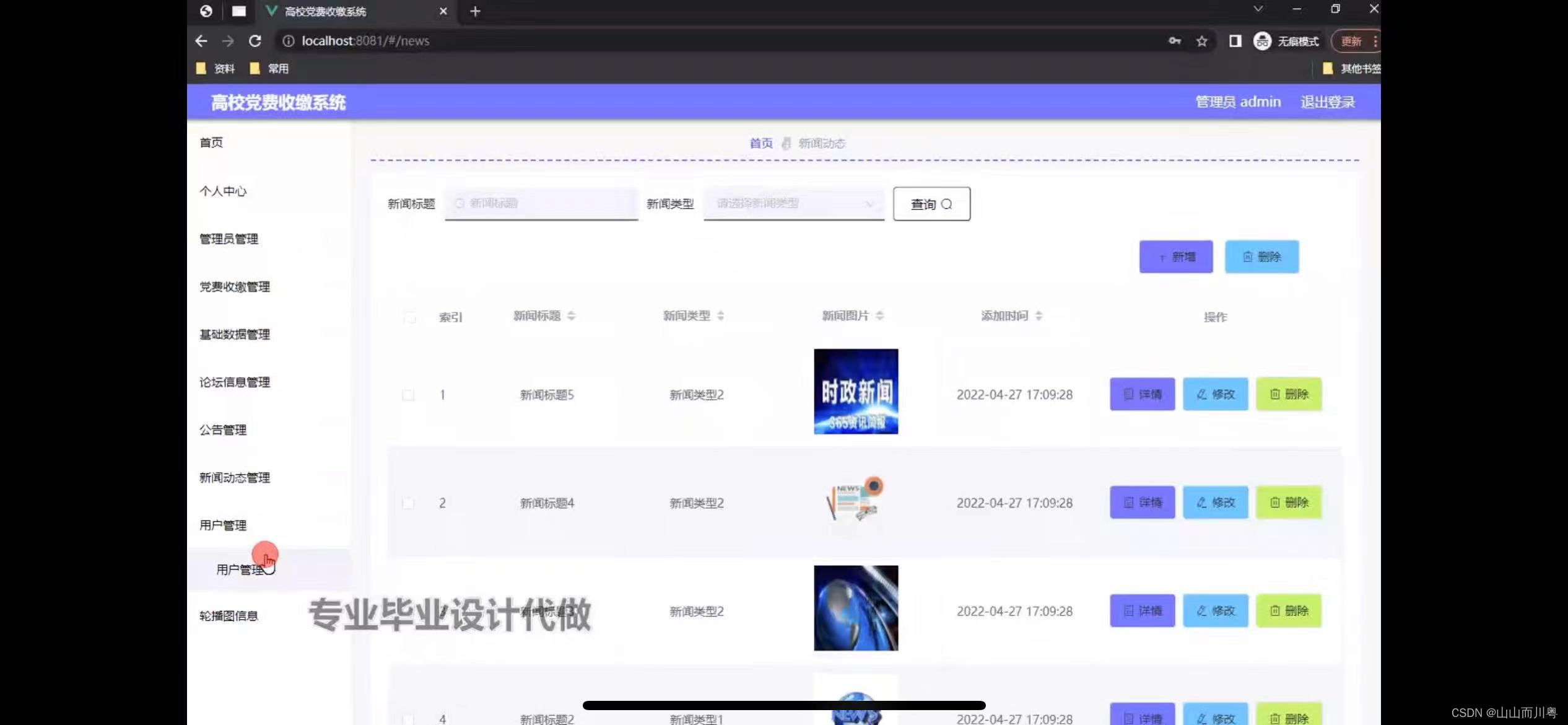
Task: Check the row 1 新闻标题5 checkbox
Action: click(407, 395)
